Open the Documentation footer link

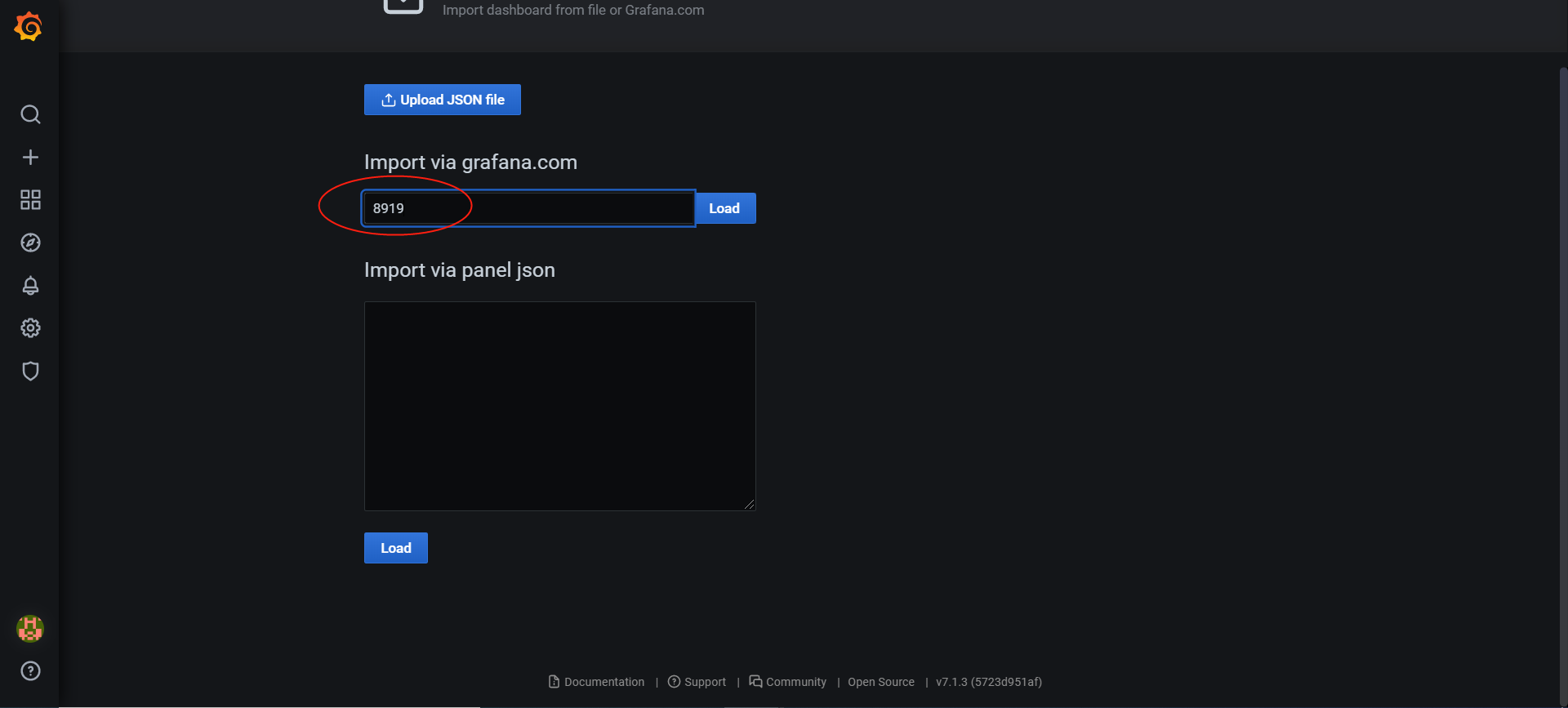point(597,682)
